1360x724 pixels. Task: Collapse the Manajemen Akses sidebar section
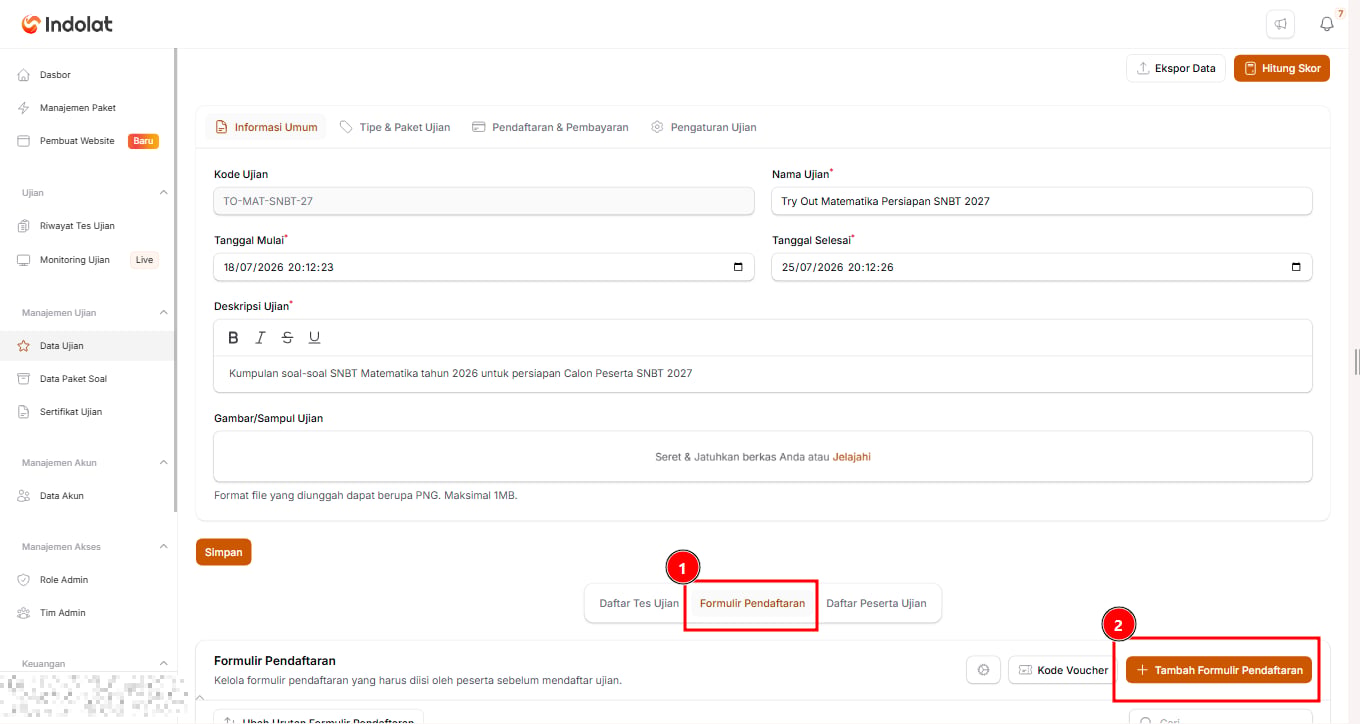[x=164, y=547]
